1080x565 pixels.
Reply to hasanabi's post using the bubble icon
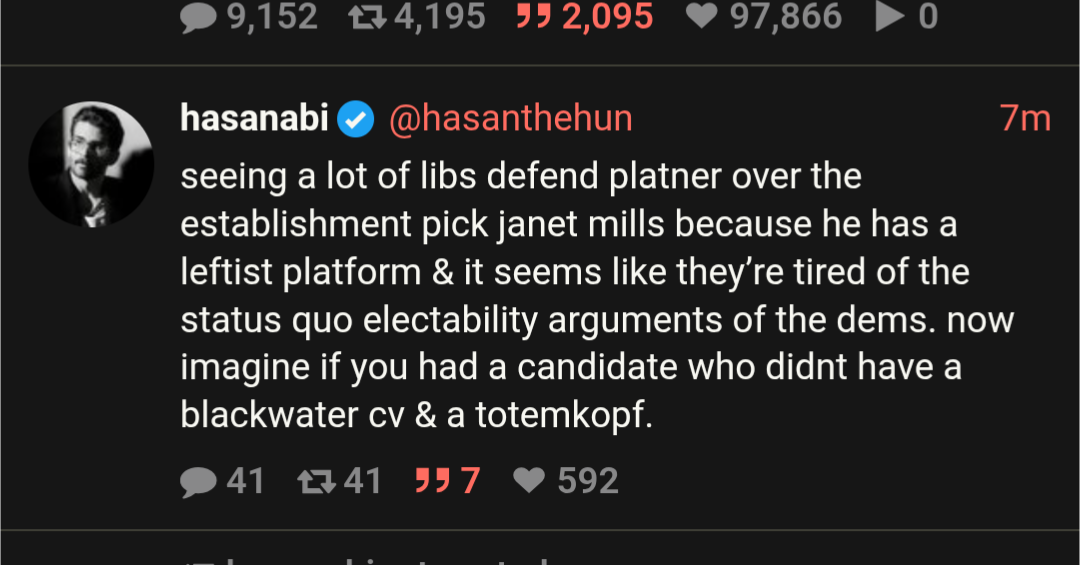coord(199,482)
